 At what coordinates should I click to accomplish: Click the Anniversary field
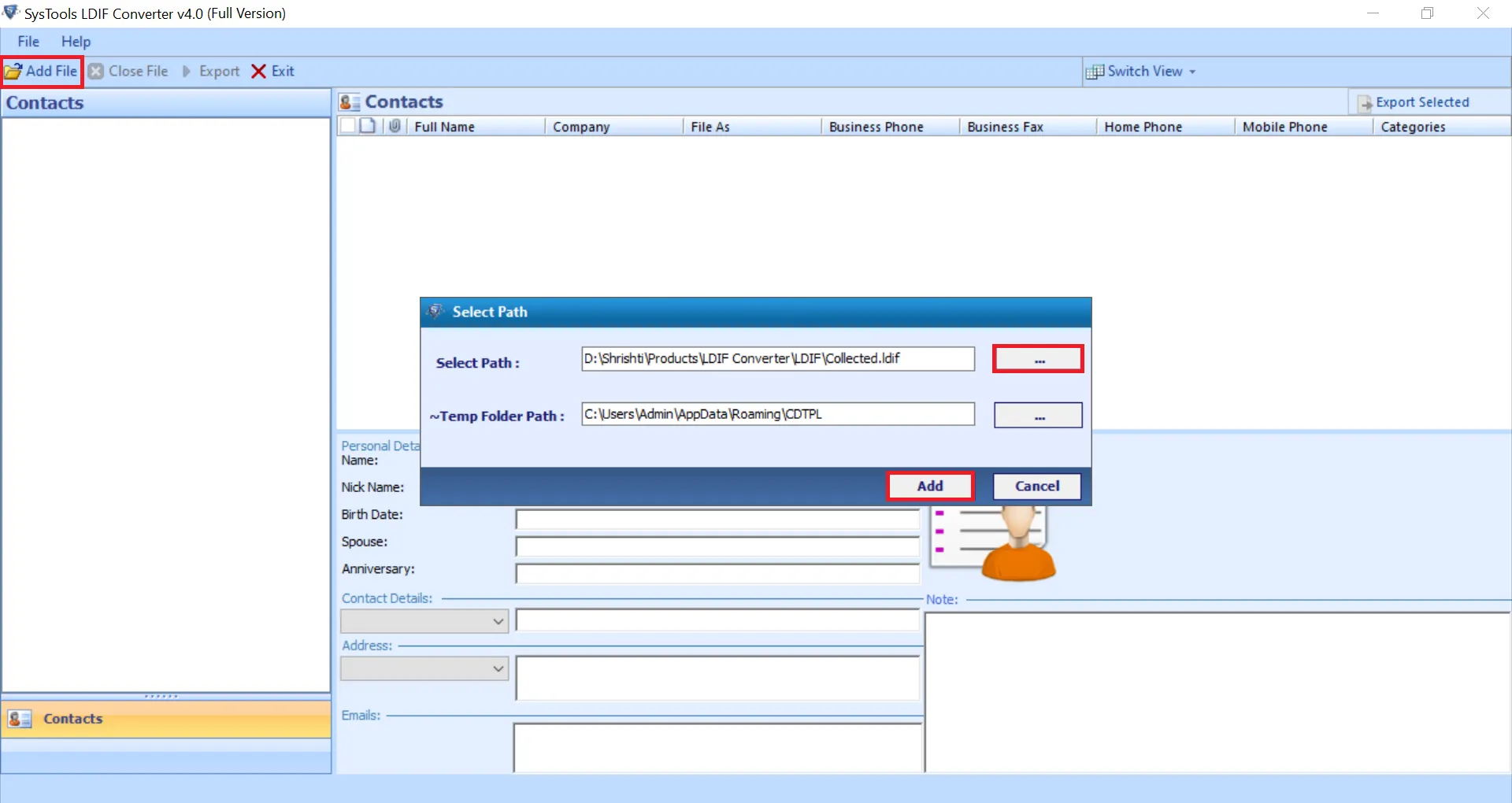coord(717,573)
